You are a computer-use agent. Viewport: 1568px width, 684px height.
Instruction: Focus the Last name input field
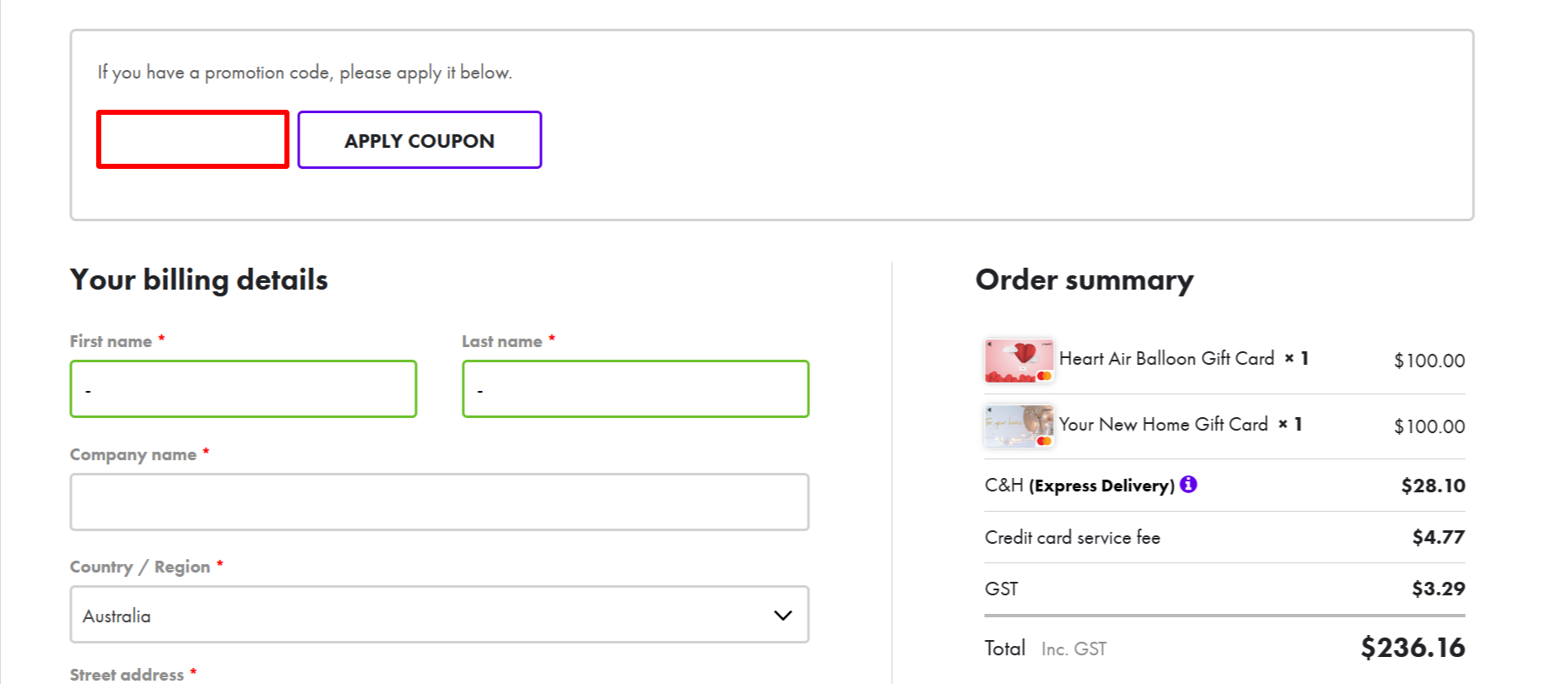[x=635, y=388]
